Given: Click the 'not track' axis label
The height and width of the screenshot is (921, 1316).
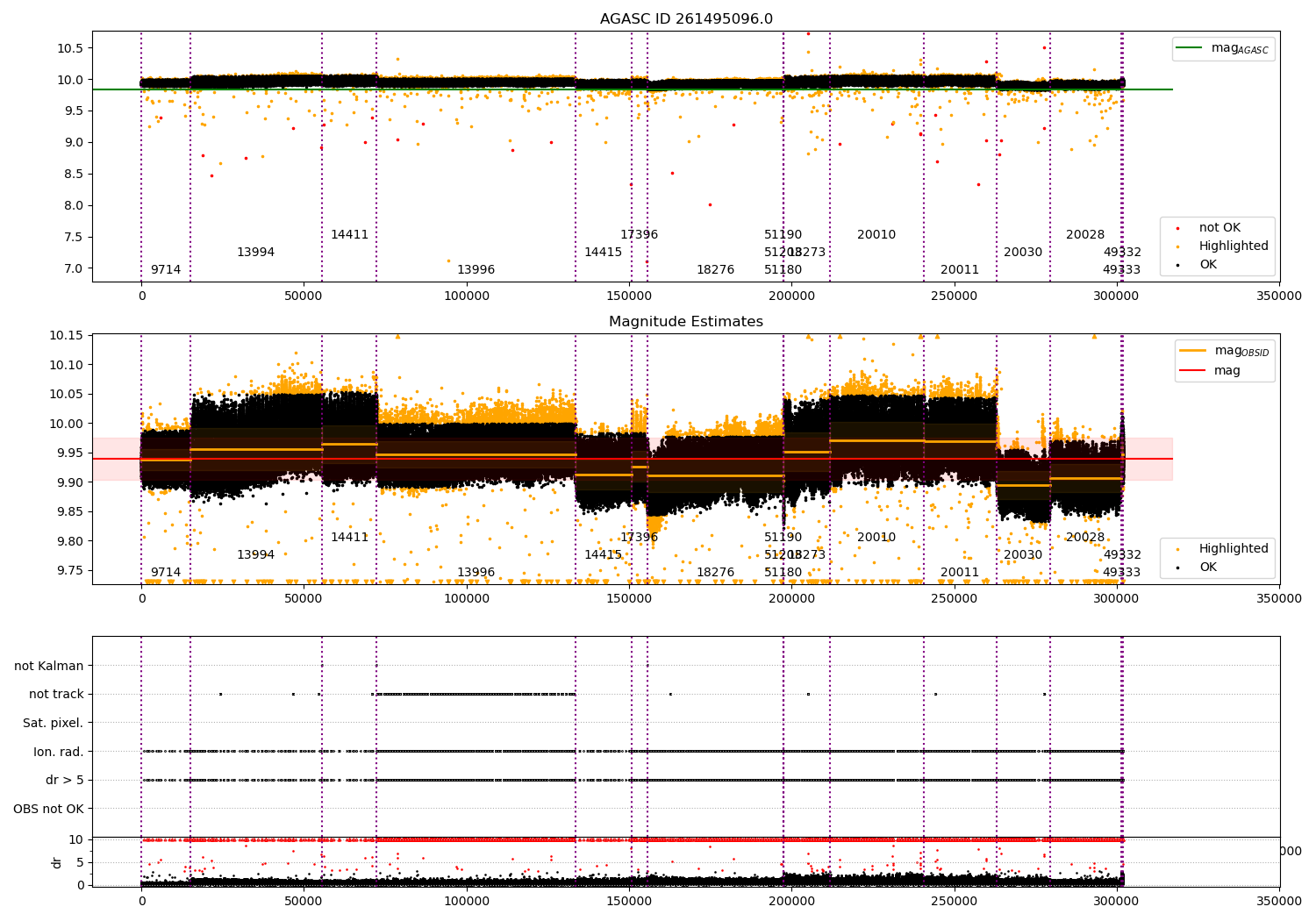Looking at the screenshot, I should coord(56,695).
